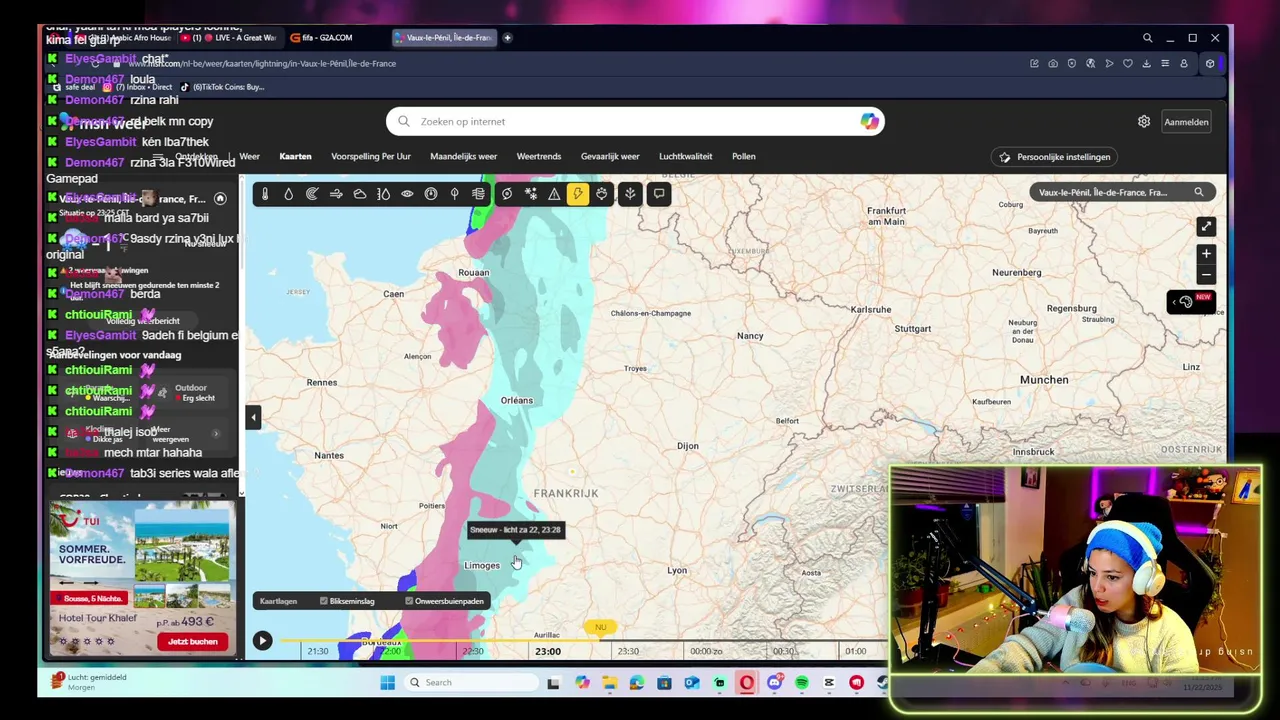Click the Jetzt buchen ad button
Viewport: 1280px width, 720px height.
pyautogui.click(x=193, y=641)
